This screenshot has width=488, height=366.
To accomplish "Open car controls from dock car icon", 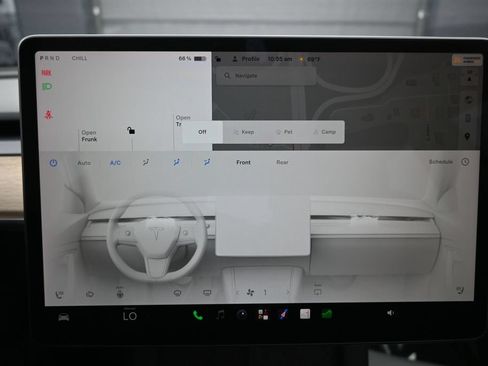I will pyautogui.click(x=64, y=317).
